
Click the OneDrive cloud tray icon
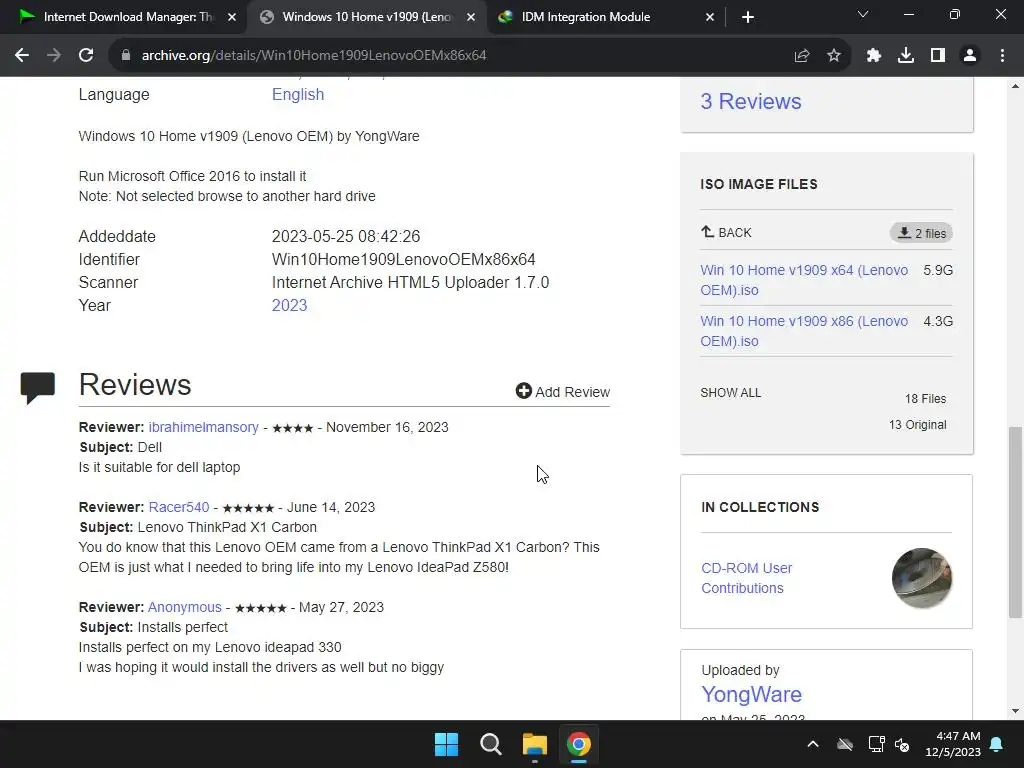pos(845,744)
